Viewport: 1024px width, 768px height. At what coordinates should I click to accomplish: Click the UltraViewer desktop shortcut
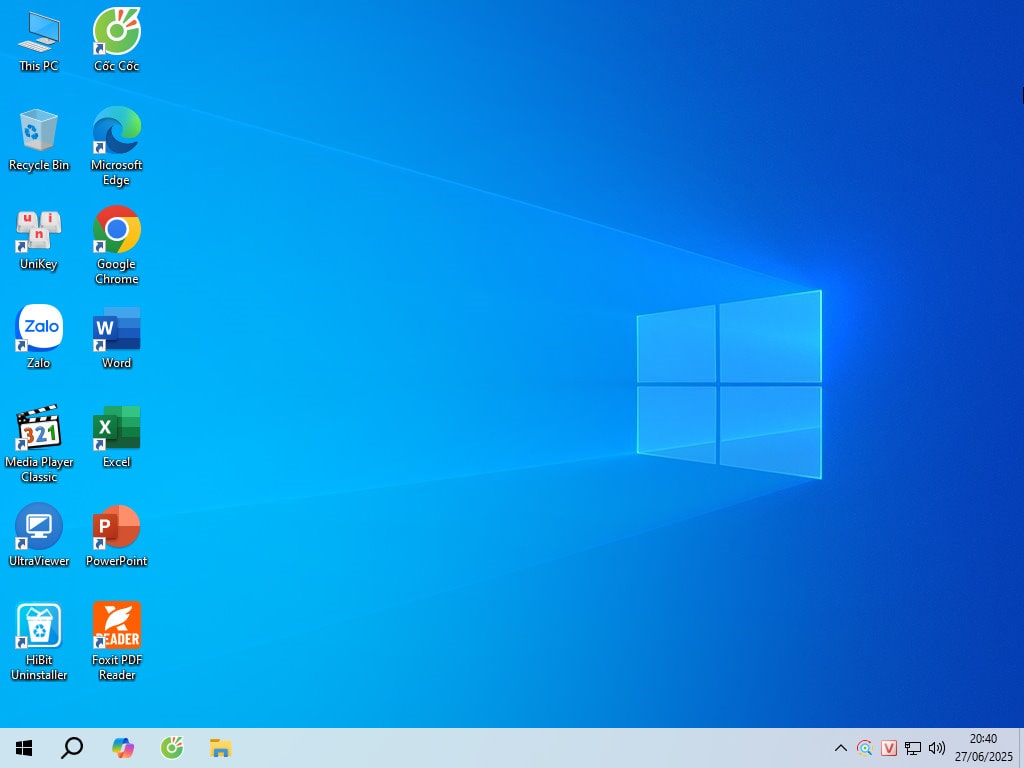[x=39, y=528]
